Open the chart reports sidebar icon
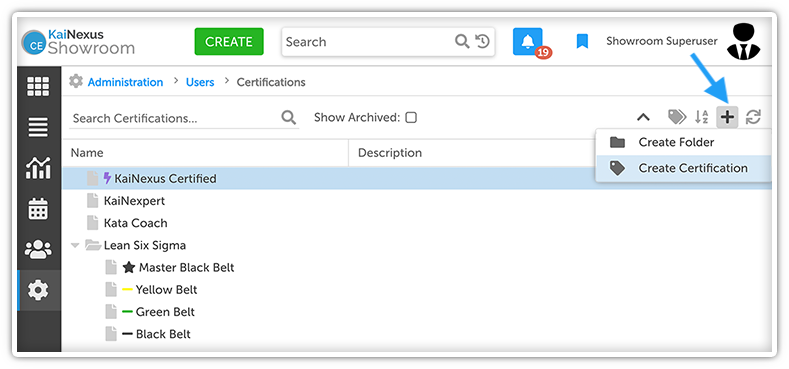Image resolution: width=789 pixels, height=369 pixels. coord(38,168)
